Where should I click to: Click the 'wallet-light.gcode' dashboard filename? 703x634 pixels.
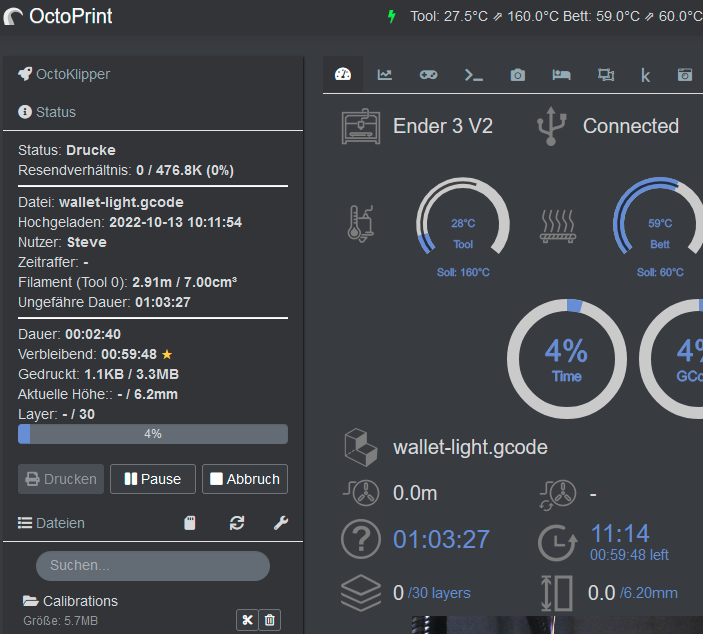[470, 447]
